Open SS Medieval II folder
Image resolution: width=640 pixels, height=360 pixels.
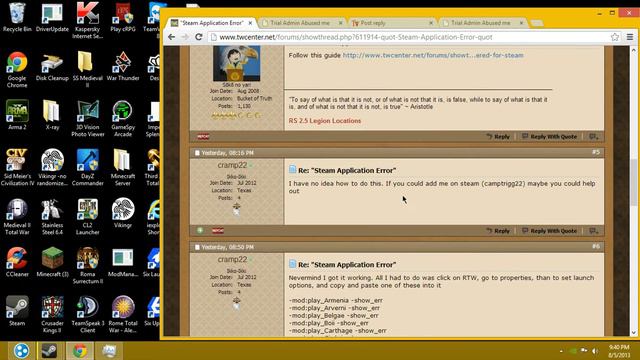tap(87, 70)
